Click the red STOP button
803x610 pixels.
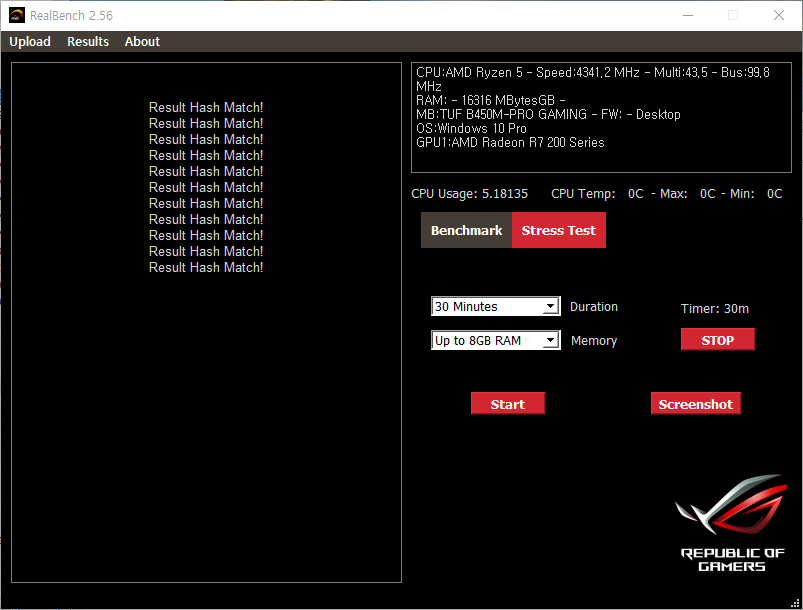pos(717,340)
